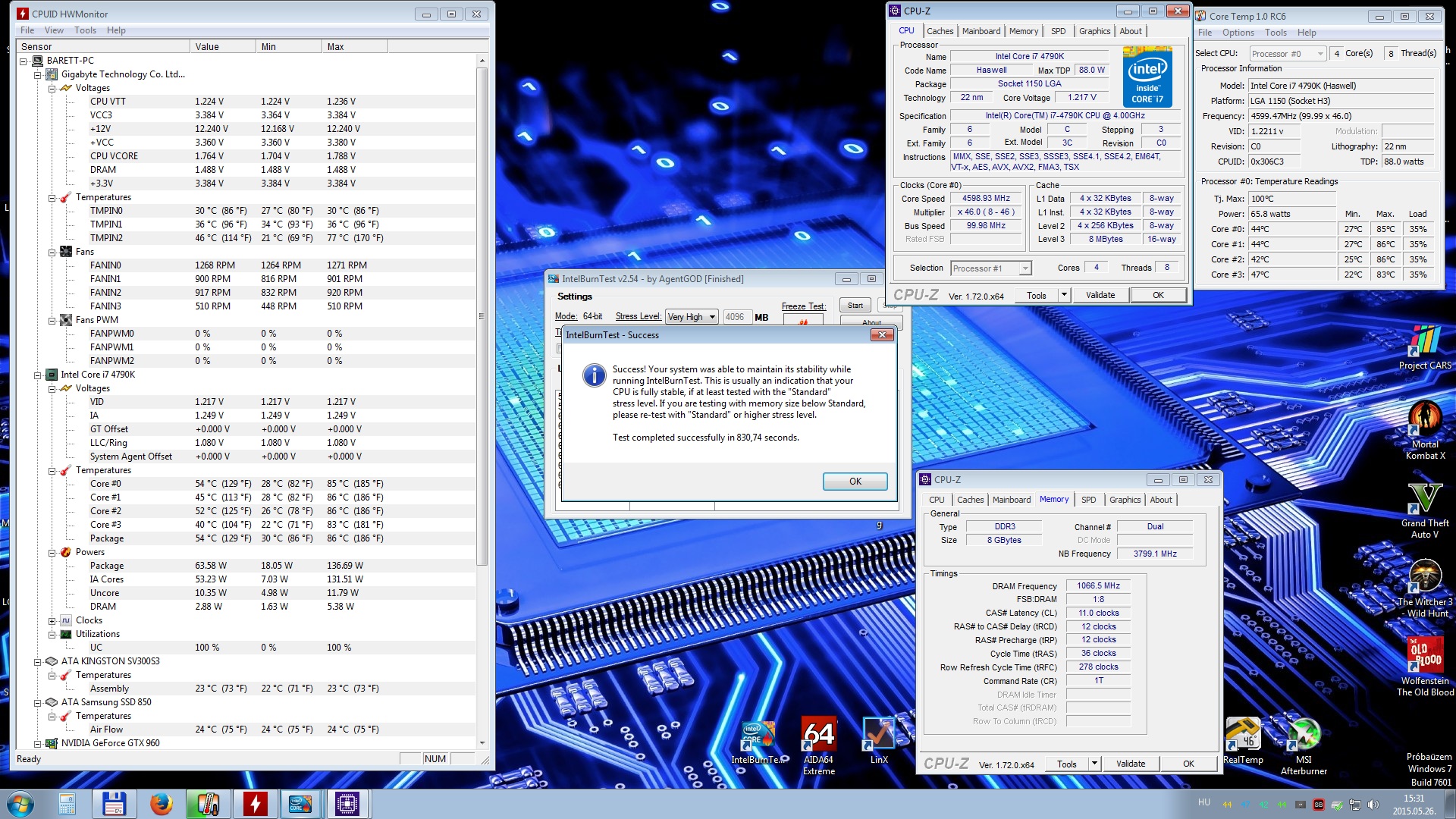
Task: Select ATA Samsung SSD 850 node
Action: (x=106, y=702)
